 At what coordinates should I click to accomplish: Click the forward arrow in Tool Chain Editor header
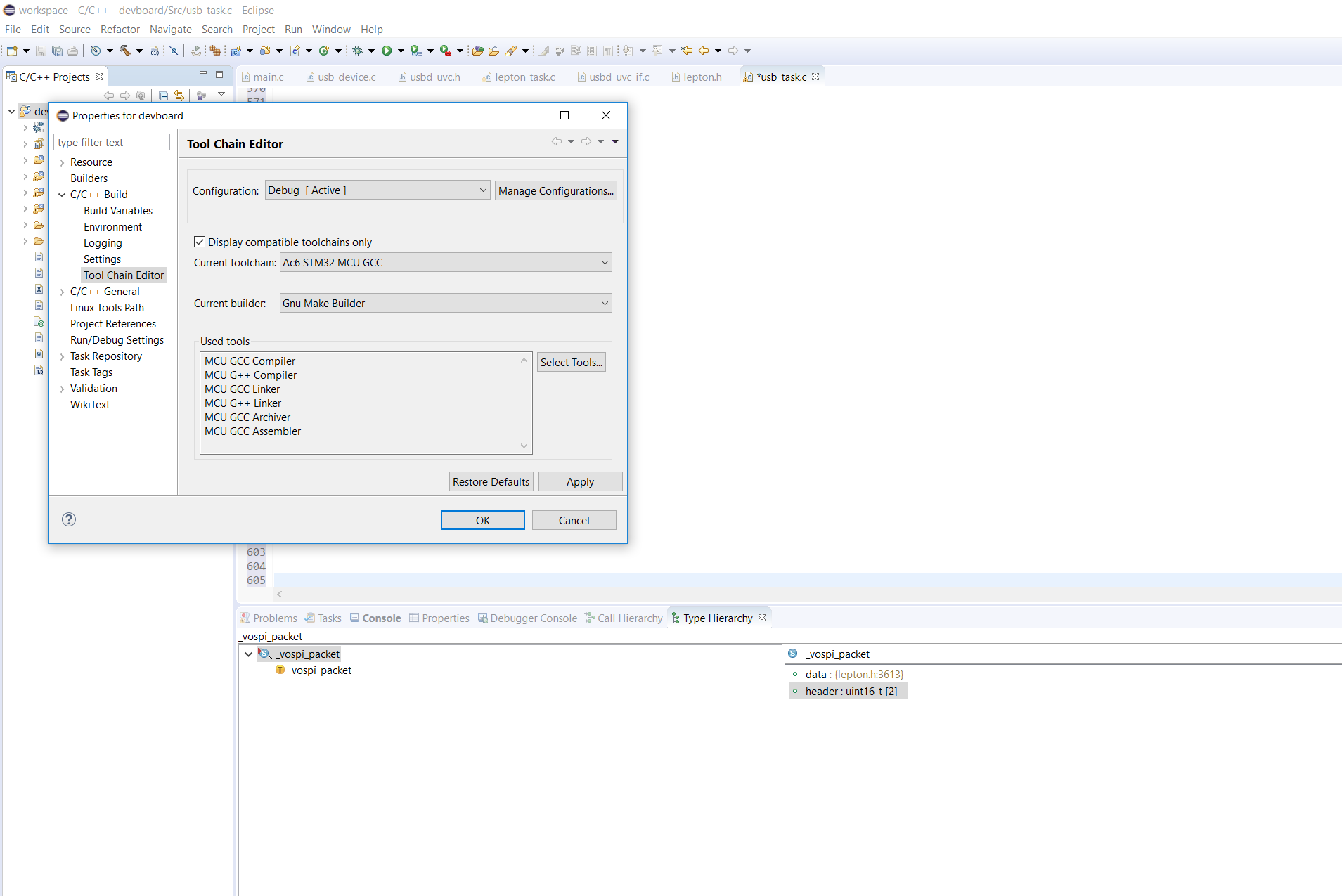pos(586,141)
